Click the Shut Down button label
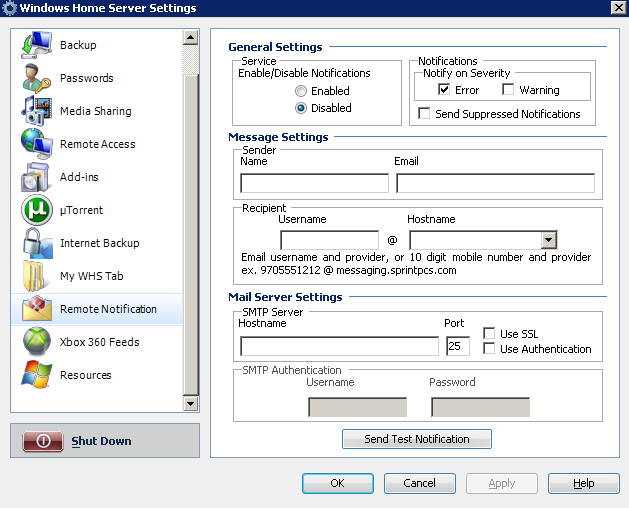This screenshot has width=629, height=508. coord(101,441)
